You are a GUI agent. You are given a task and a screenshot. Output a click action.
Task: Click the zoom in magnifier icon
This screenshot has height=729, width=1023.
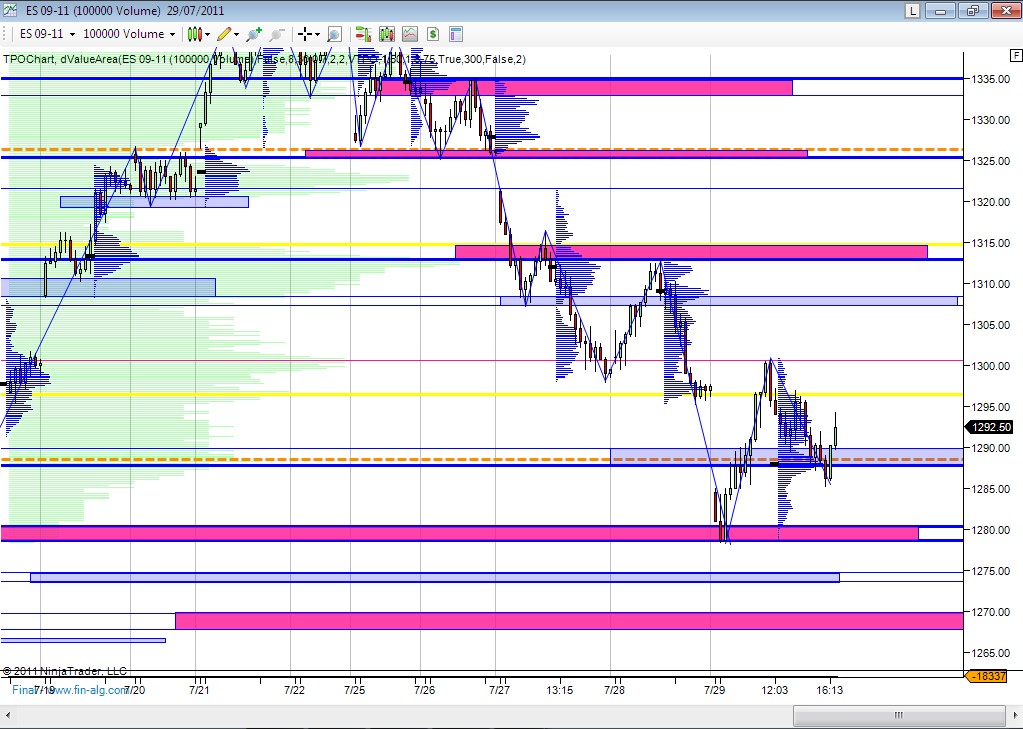click(x=254, y=34)
